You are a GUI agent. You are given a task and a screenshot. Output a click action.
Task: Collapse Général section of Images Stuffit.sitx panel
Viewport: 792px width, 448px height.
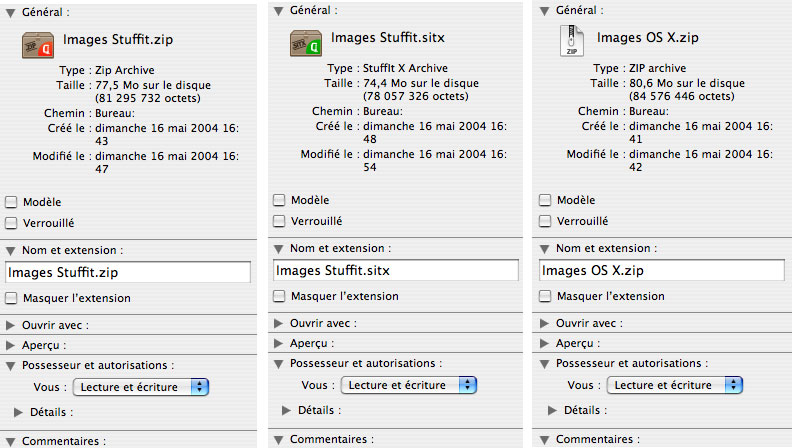(x=279, y=9)
